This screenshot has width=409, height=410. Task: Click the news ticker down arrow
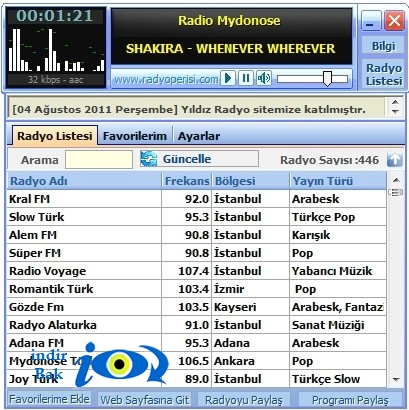[x=395, y=112]
